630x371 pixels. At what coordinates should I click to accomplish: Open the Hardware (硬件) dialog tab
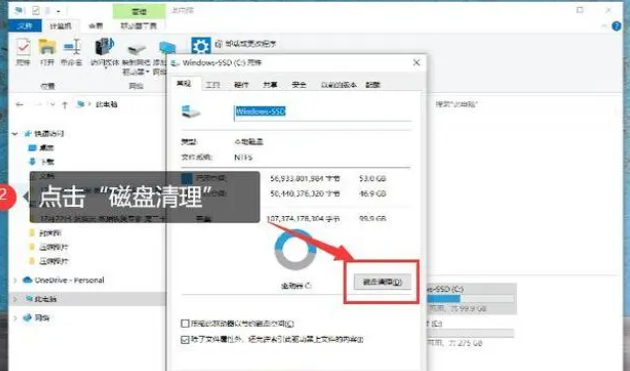(241, 84)
